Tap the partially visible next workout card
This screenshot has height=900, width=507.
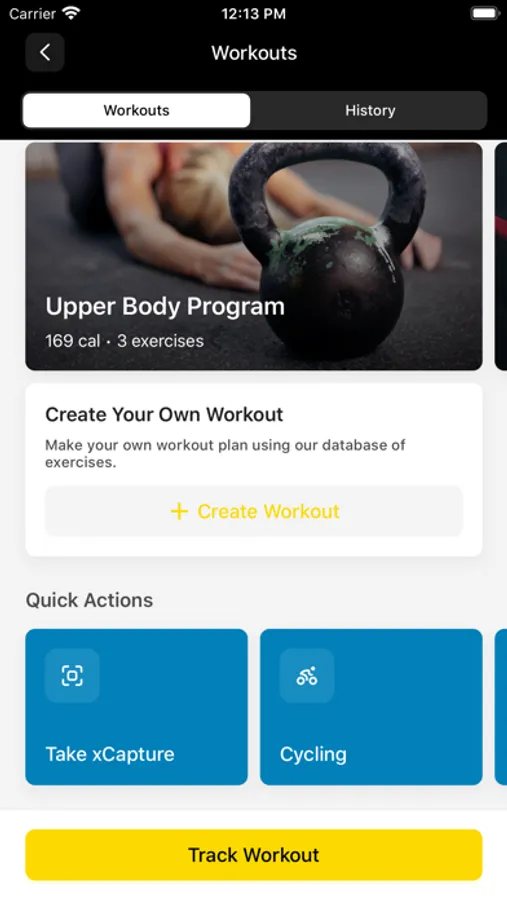[x=501, y=256]
